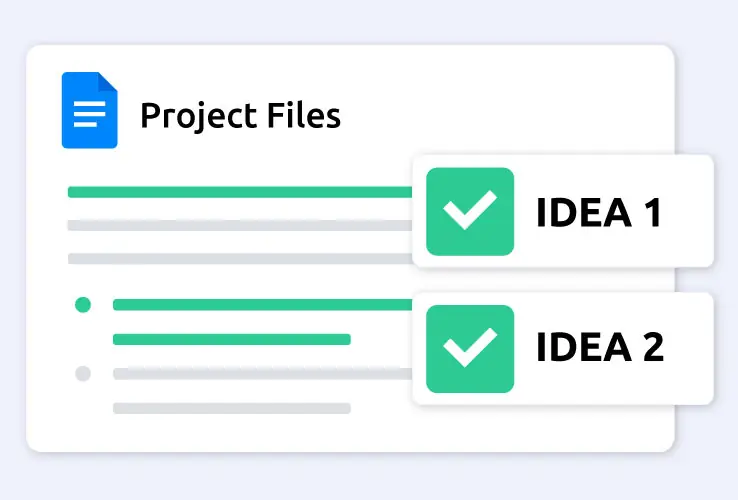Image resolution: width=738 pixels, height=500 pixels.
Task: Click the long gray line beside gray bullet
Action: 263,374
